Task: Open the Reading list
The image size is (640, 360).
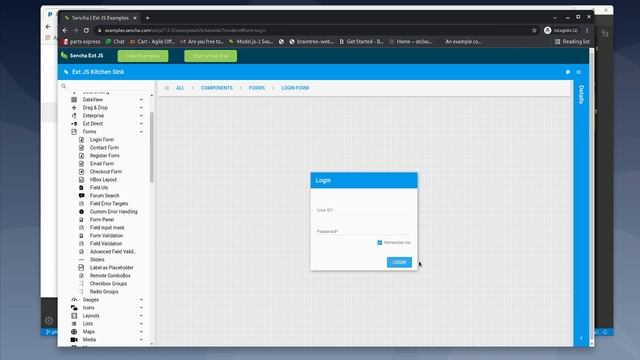Action: (572, 42)
